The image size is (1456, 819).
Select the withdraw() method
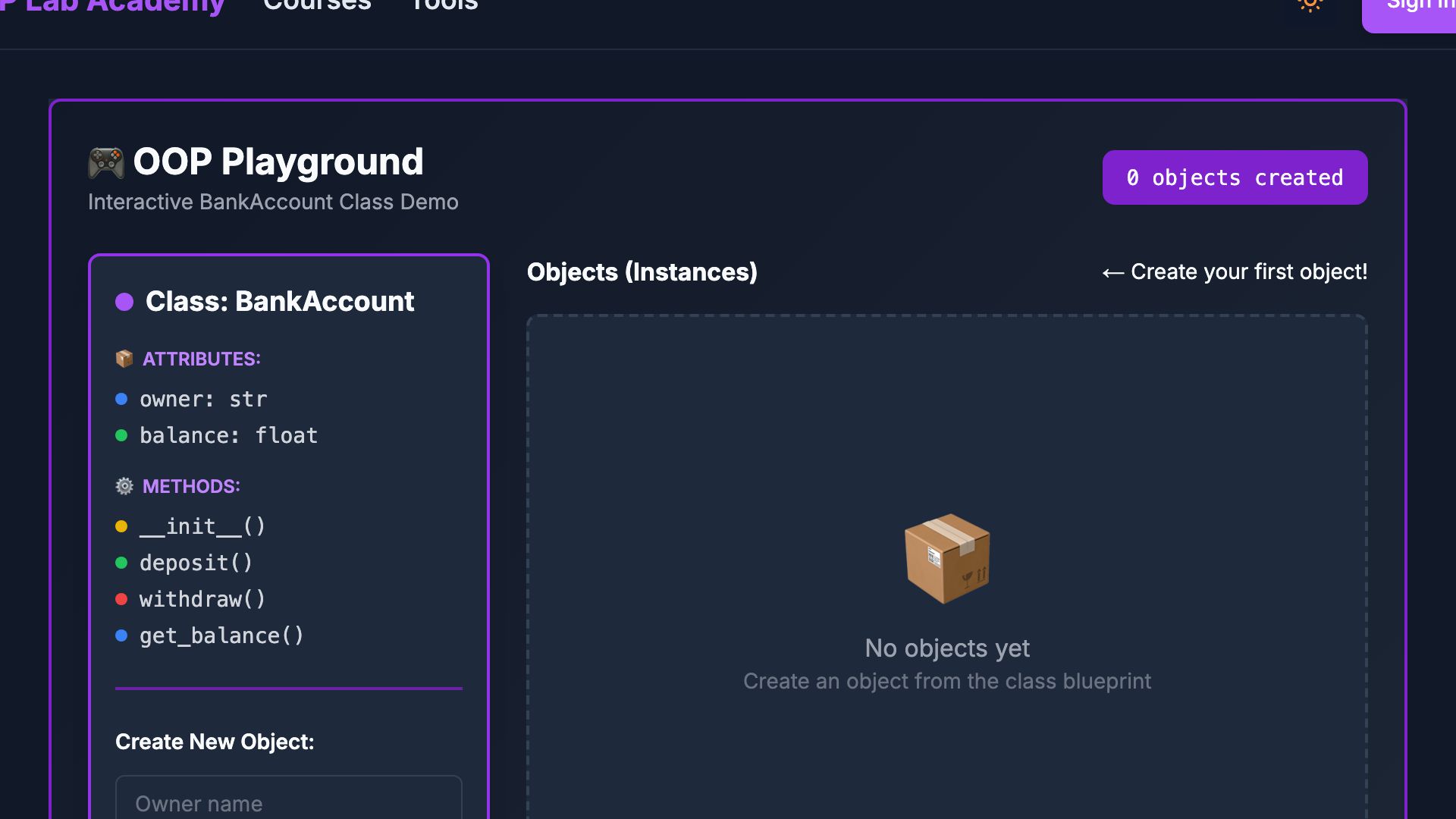pos(202,599)
